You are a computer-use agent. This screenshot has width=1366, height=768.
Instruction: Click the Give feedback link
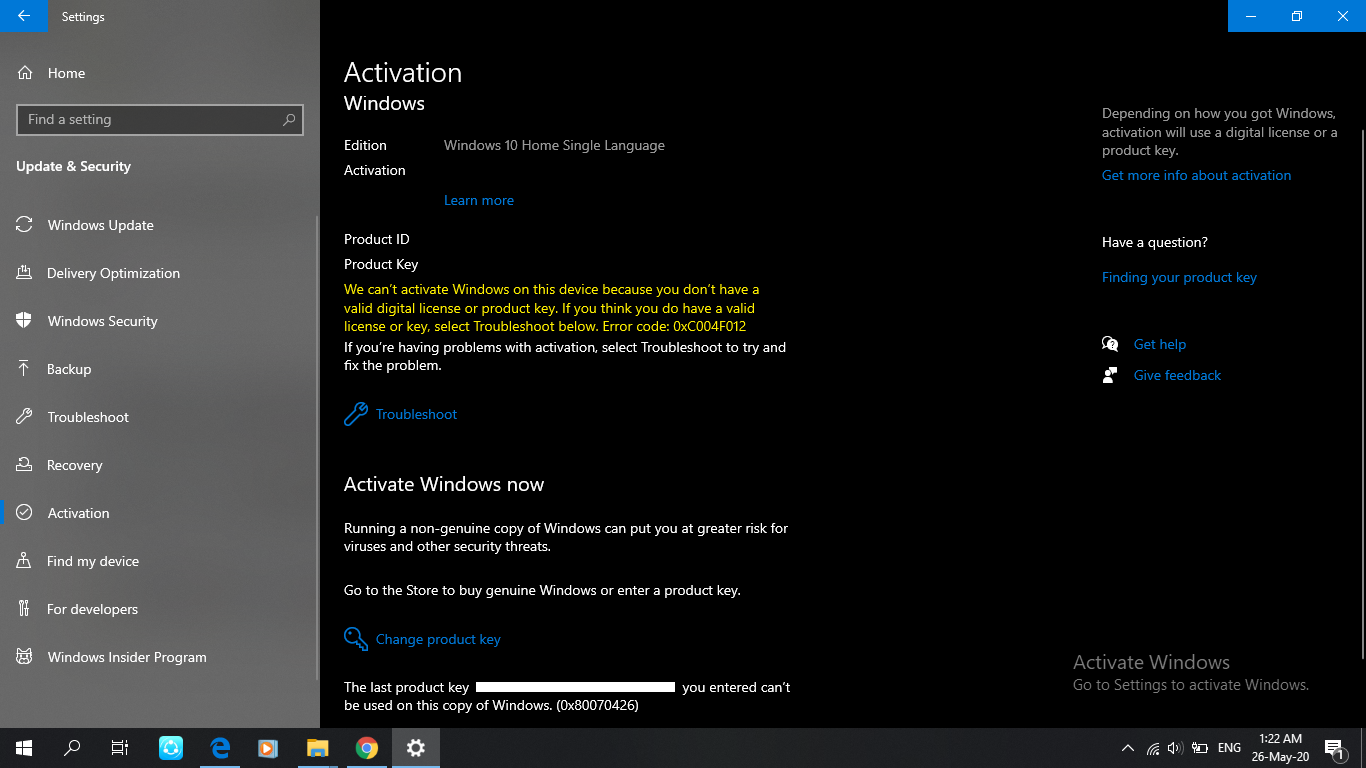(1177, 375)
